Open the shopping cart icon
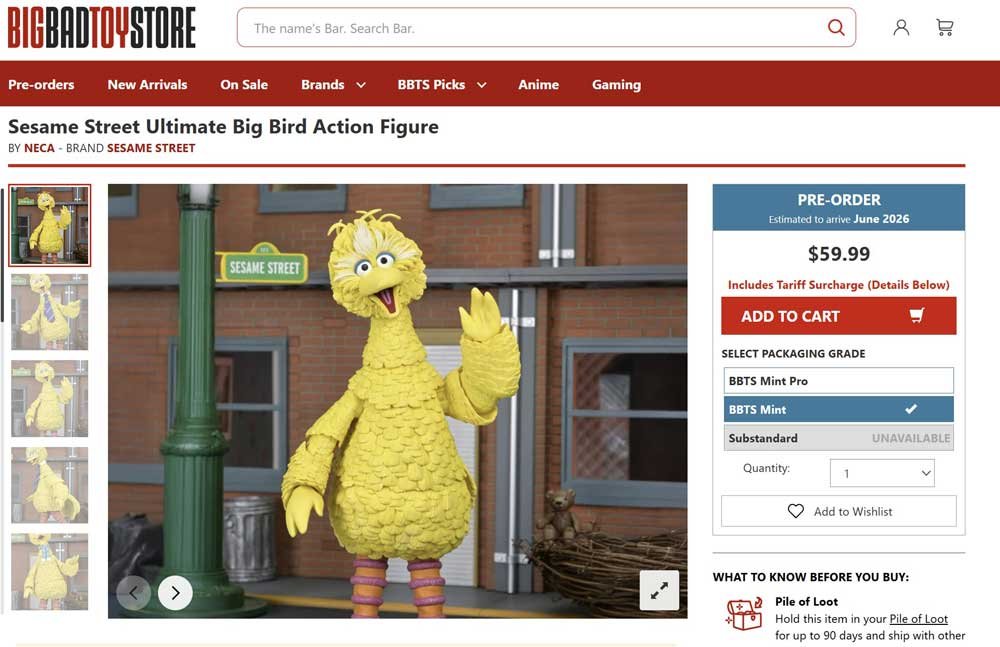 (x=945, y=27)
